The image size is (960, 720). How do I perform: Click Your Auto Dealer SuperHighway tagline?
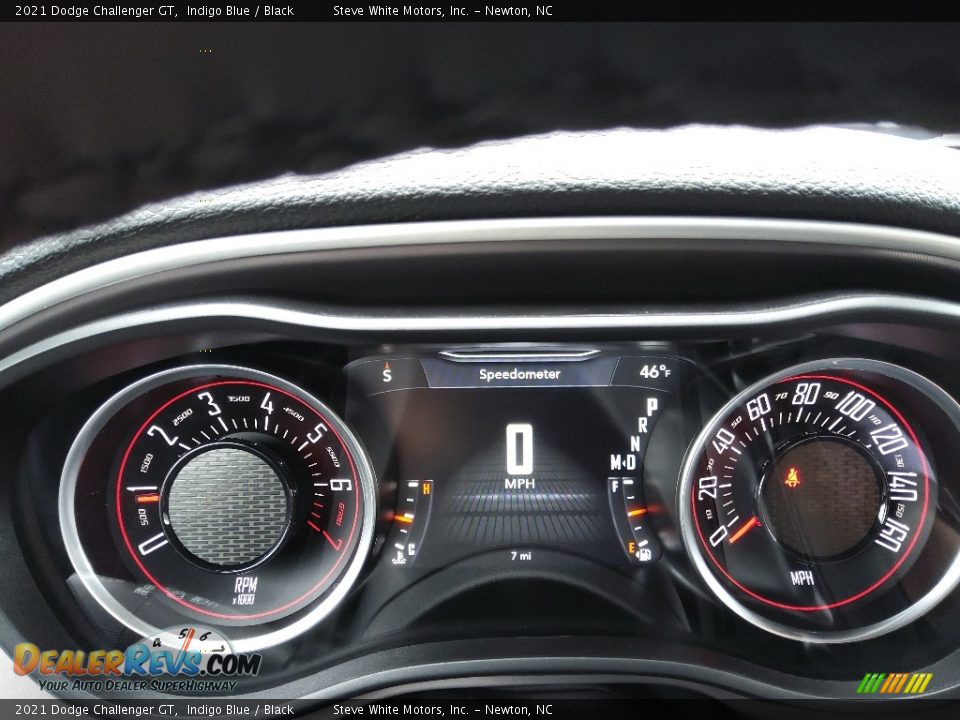tap(137, 685)
